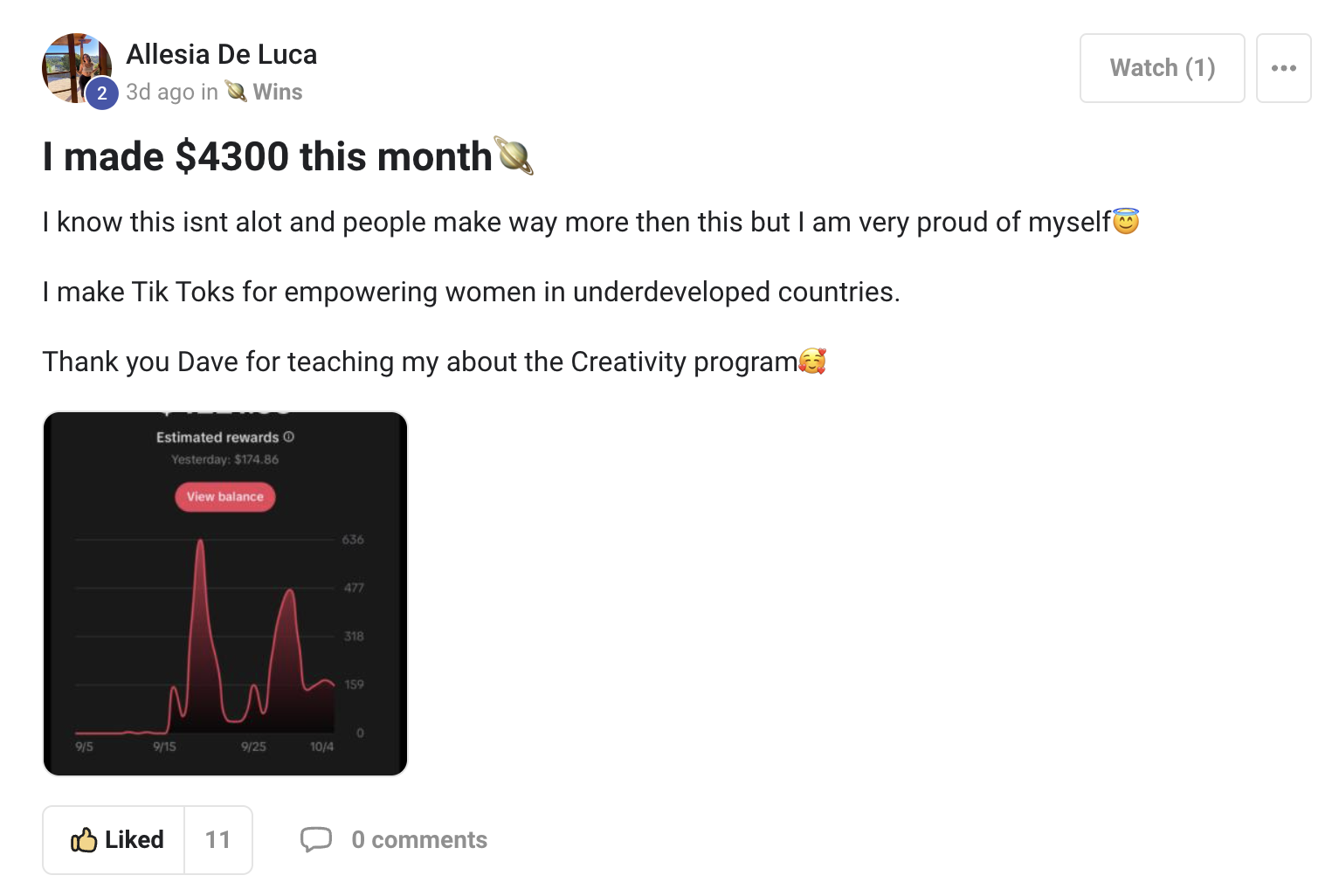Click the planet icon beside Wins
Viewport: 1339px width, 896px height.
(236, 91)
